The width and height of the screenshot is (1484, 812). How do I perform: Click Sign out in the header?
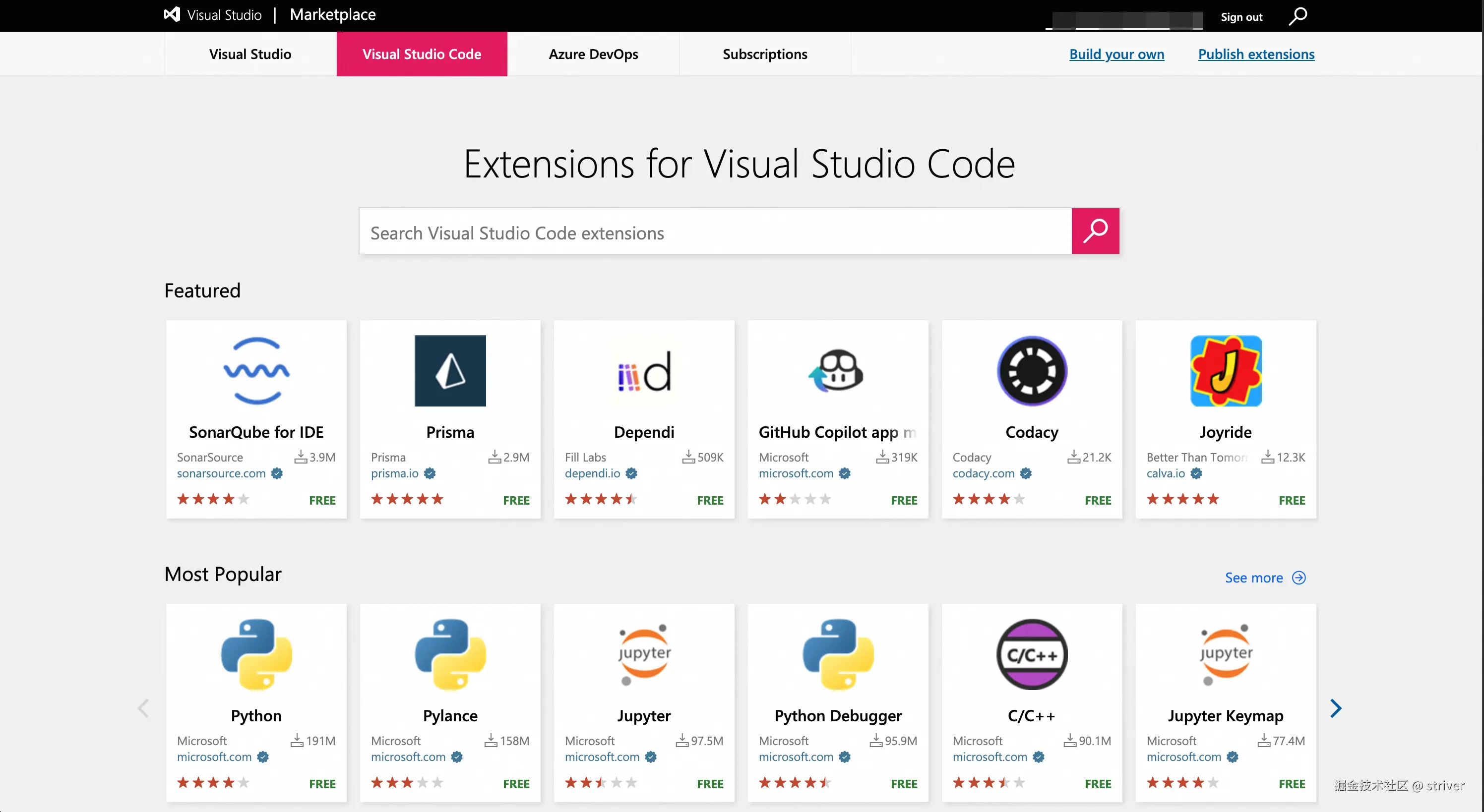coord(1241,17)
